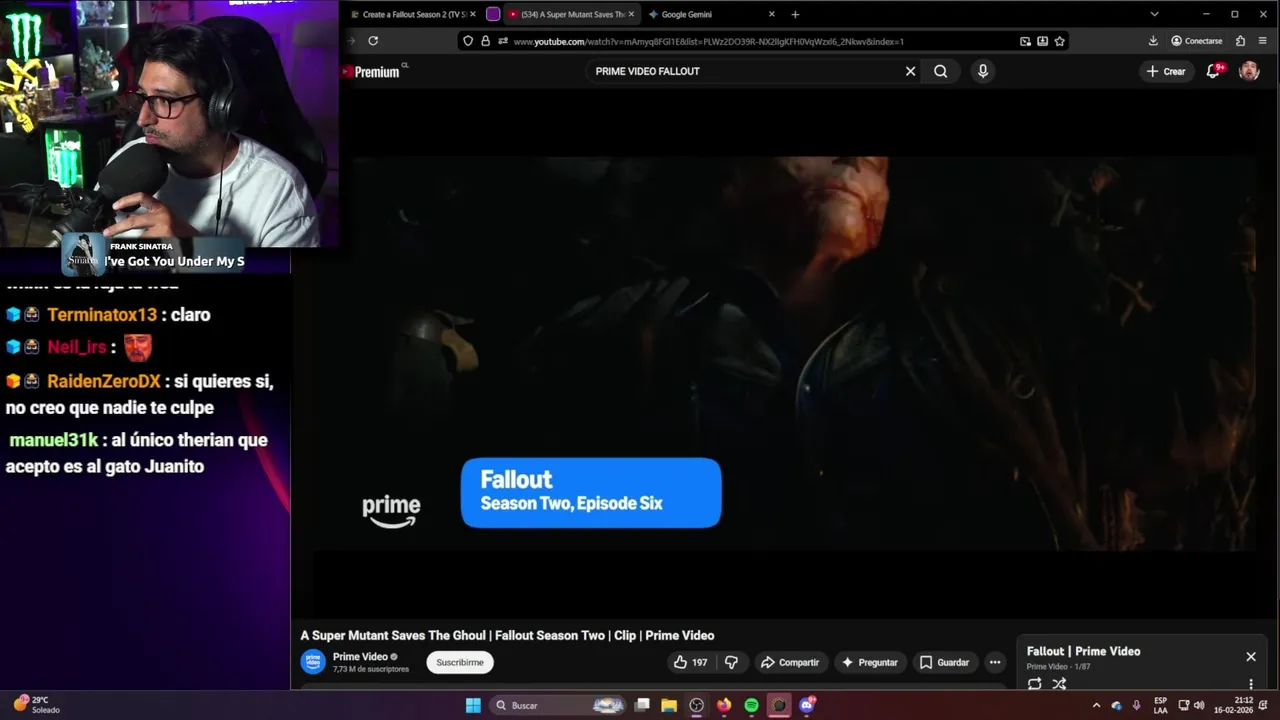
Task: Expand the browser tab list dropdown
Action: tap(1154, 14)
